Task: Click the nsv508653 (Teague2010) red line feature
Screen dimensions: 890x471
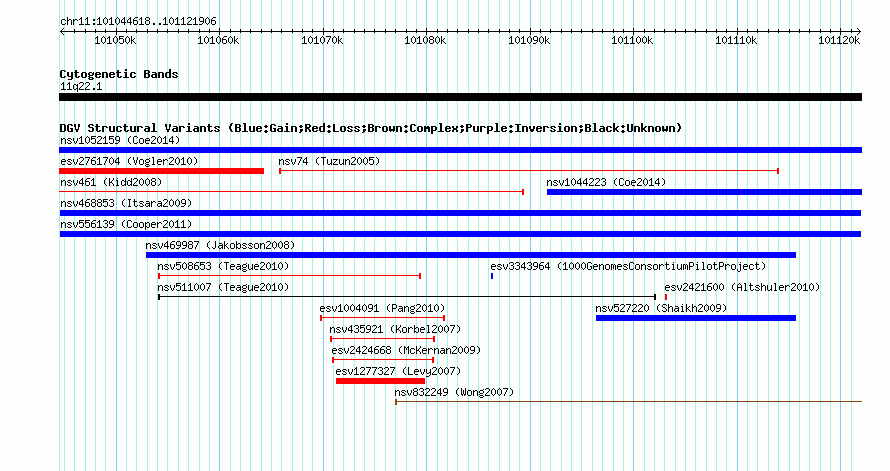Action: (x=289, y=276)
